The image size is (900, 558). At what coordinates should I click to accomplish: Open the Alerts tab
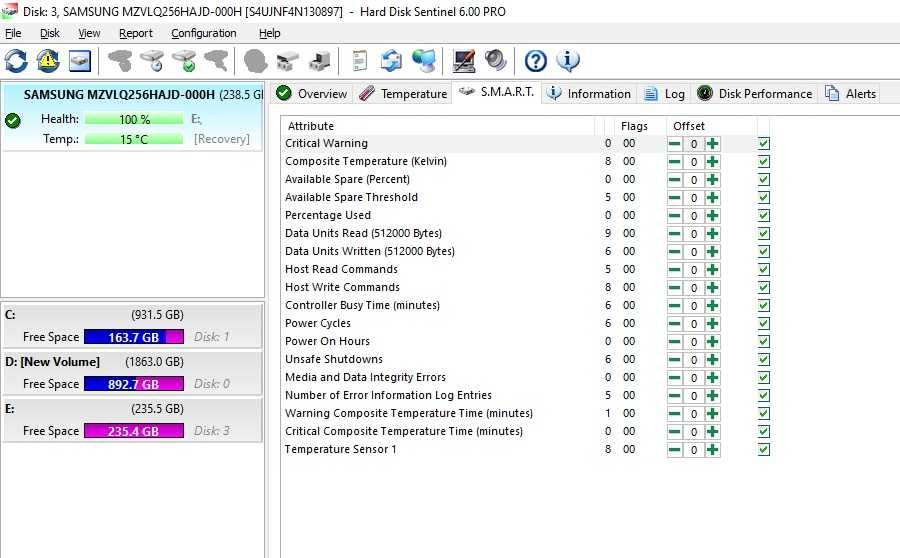pos(851,94)
